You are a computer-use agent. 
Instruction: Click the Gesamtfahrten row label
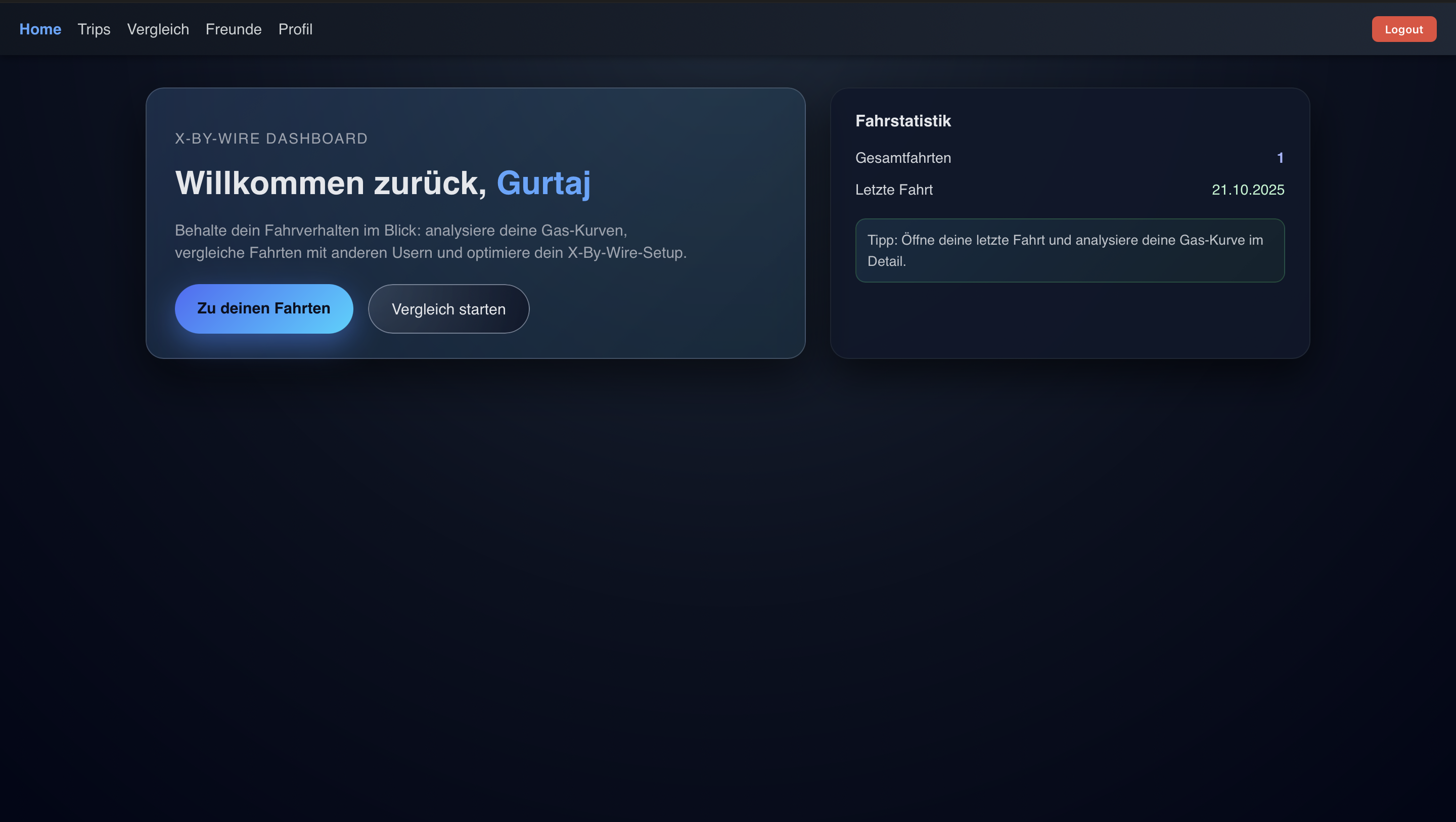pos(902,158)
